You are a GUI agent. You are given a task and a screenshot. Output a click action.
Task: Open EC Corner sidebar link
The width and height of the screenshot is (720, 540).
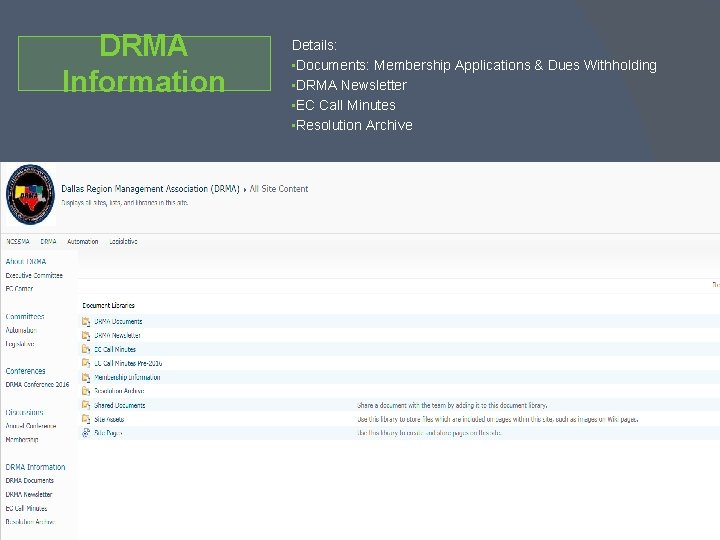coord(19,289)
